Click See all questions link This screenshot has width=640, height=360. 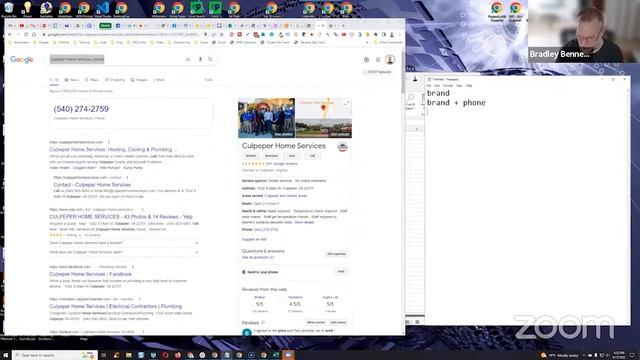(258, 258)
